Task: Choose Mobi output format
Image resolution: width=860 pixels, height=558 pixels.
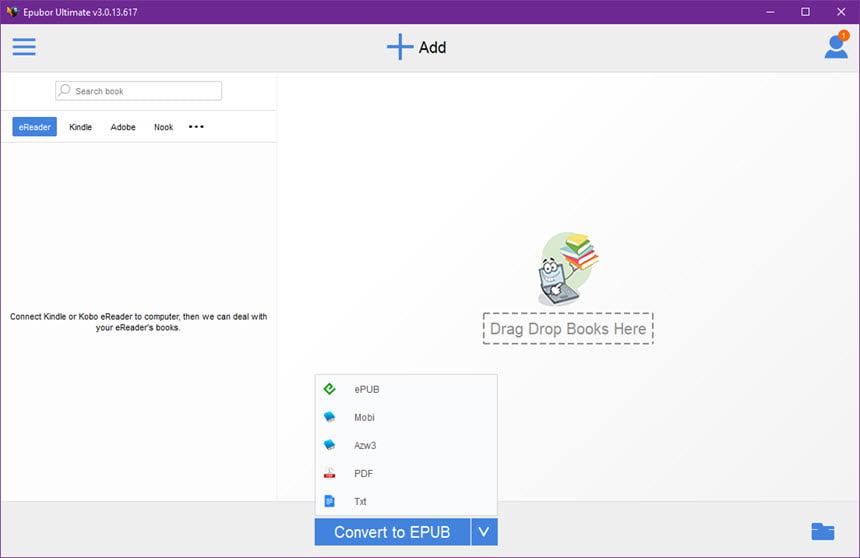Action: tap(406, 417)
